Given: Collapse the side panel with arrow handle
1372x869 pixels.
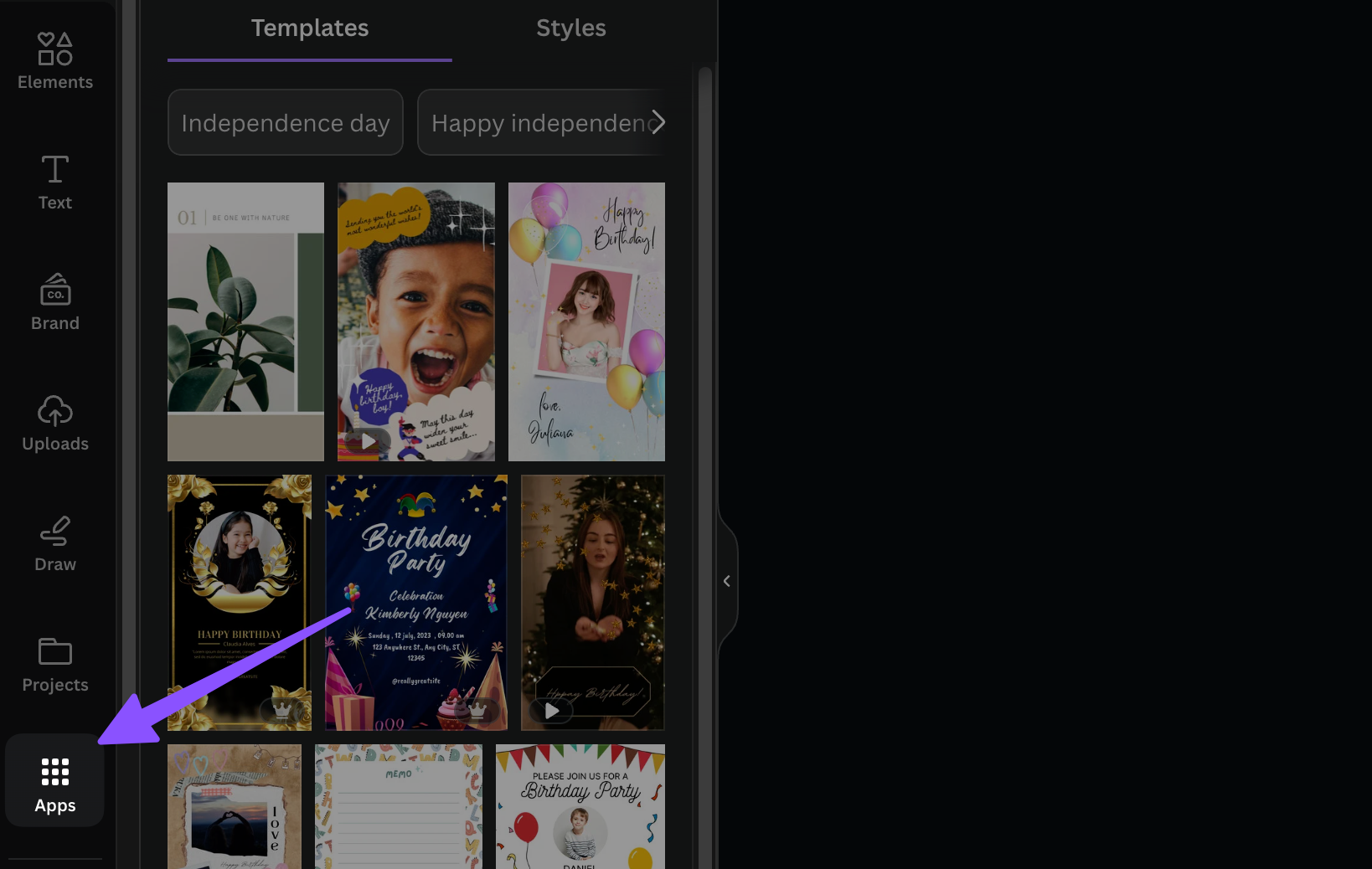Looking at the screenshot, I should pos(726,581).
